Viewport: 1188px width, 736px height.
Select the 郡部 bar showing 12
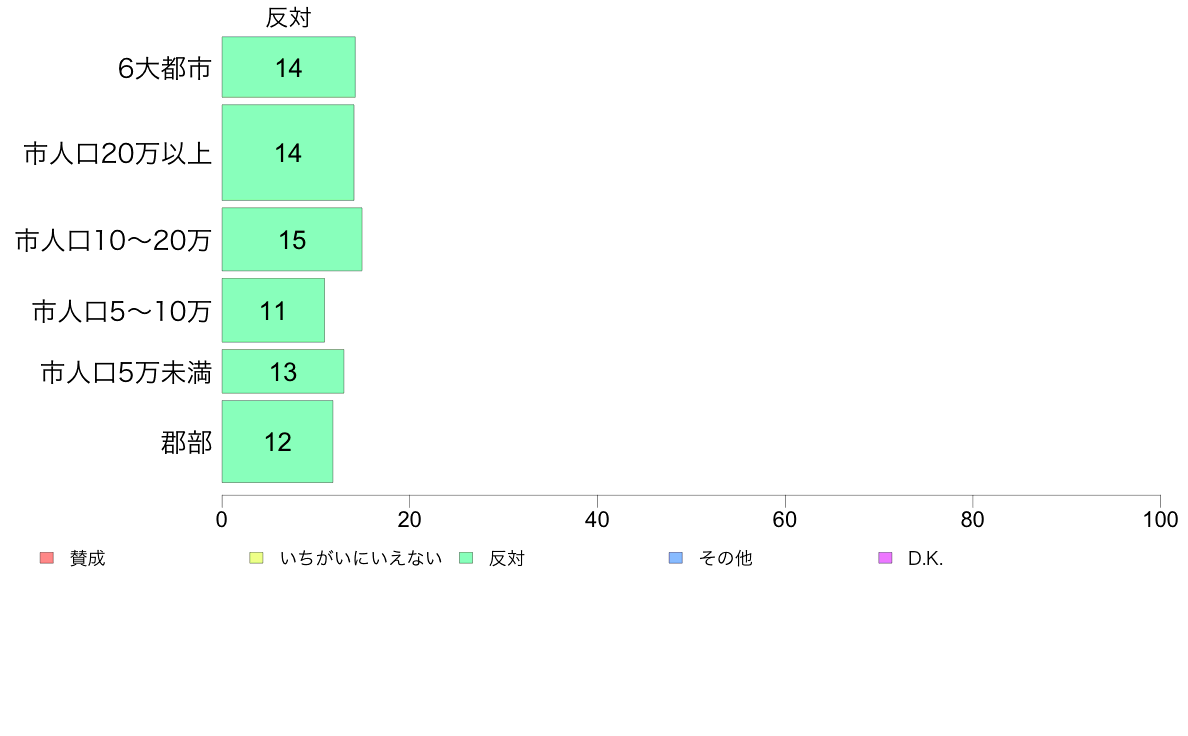[277, 442]
